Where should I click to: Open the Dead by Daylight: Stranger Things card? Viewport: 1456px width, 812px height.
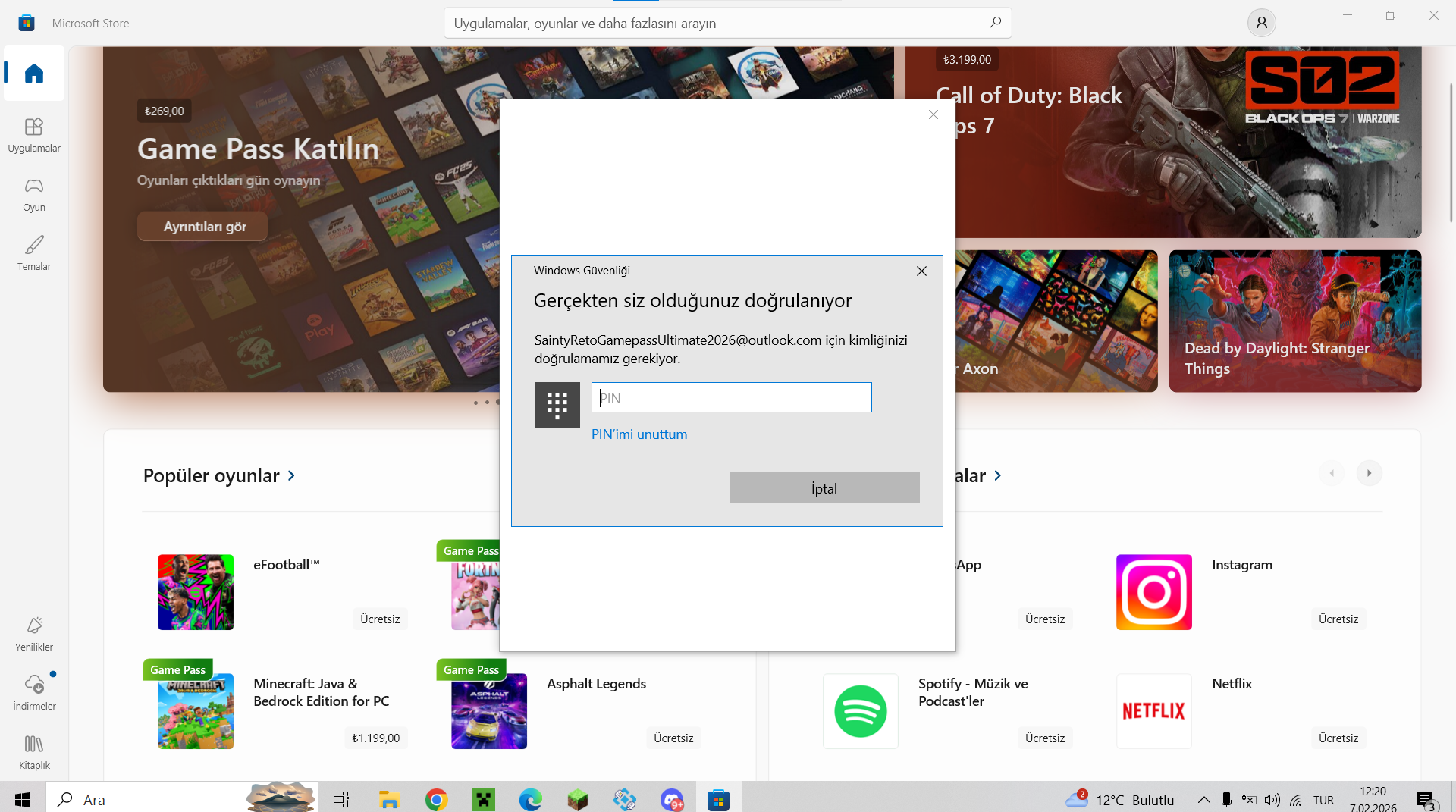(1295, 321)
